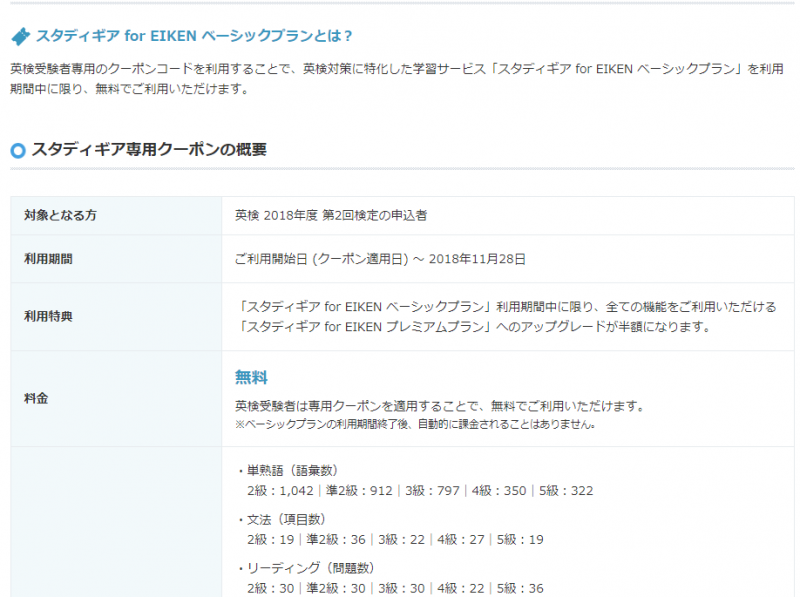Click the 利用期間 row label
The width and height of the screenshot is (800, 597).
48,259
